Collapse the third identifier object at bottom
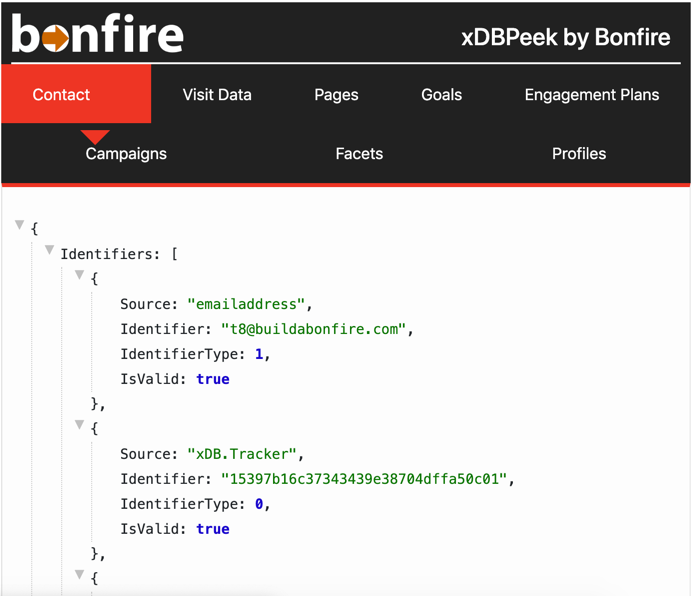Image resolution: width=693 pixels, height=596 pixels. (x=80, y=574)
